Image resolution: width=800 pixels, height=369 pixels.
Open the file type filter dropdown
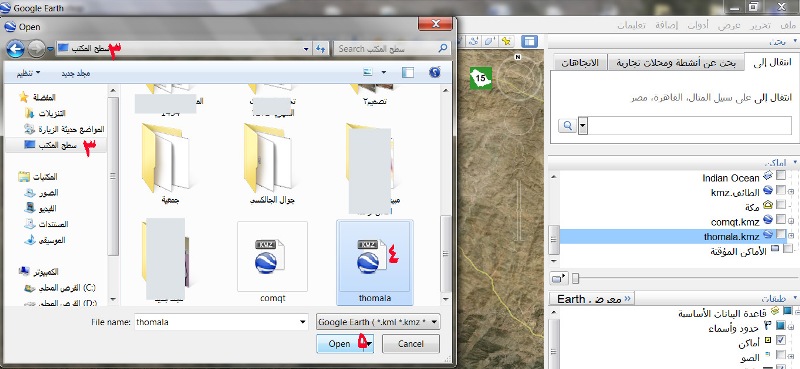pos(378,322)
